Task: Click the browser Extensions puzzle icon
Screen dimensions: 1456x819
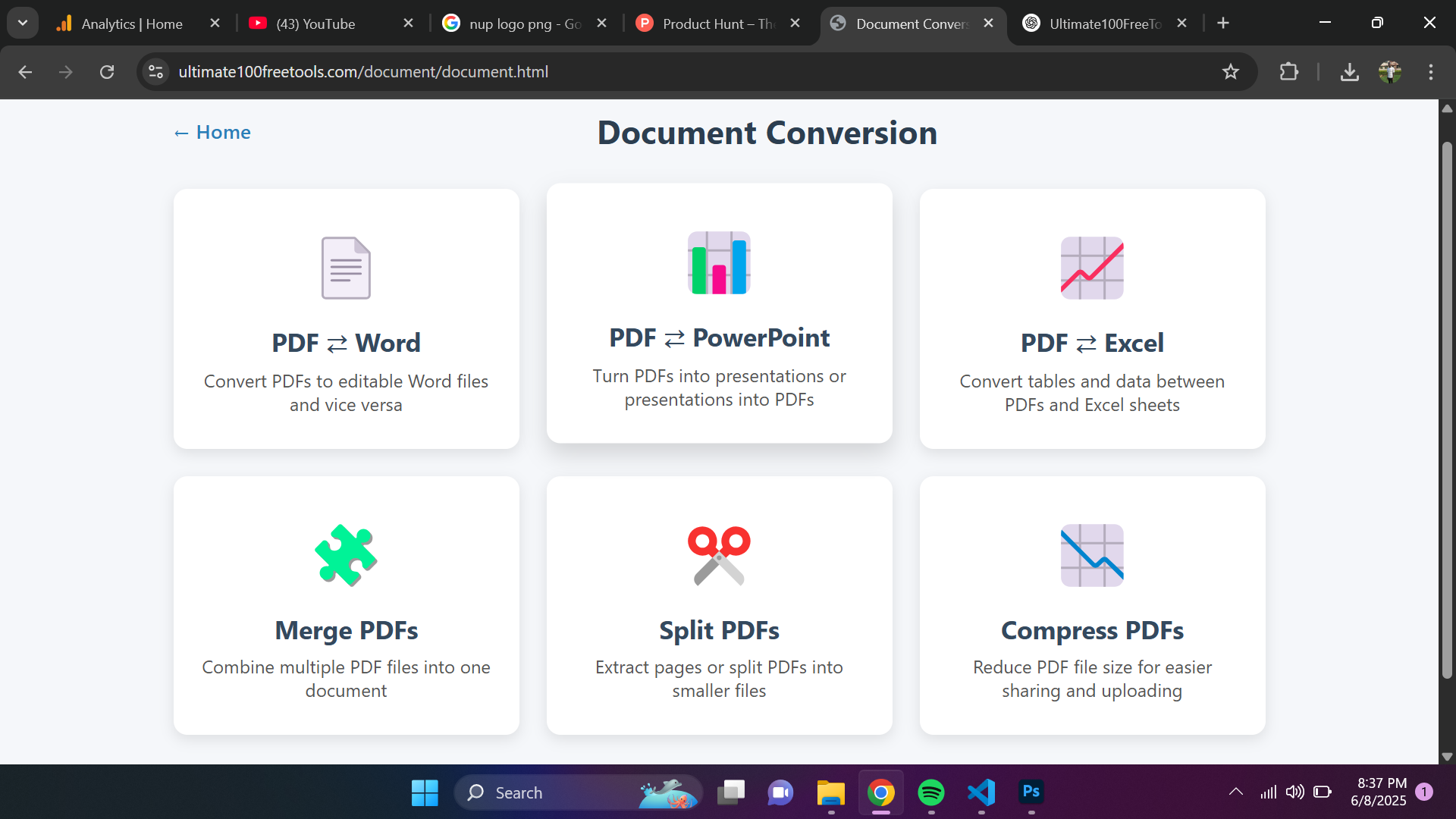Action: click(1289, 72)
